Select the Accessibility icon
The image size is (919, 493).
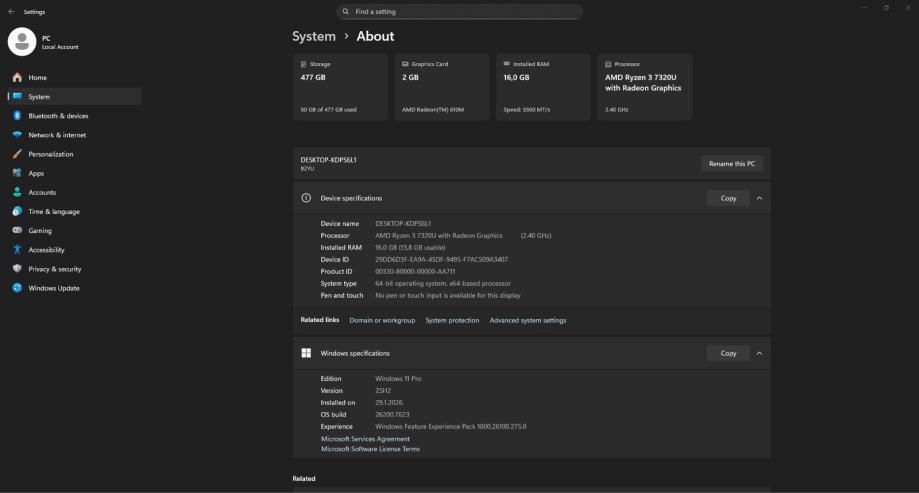(x=17, y=250)
